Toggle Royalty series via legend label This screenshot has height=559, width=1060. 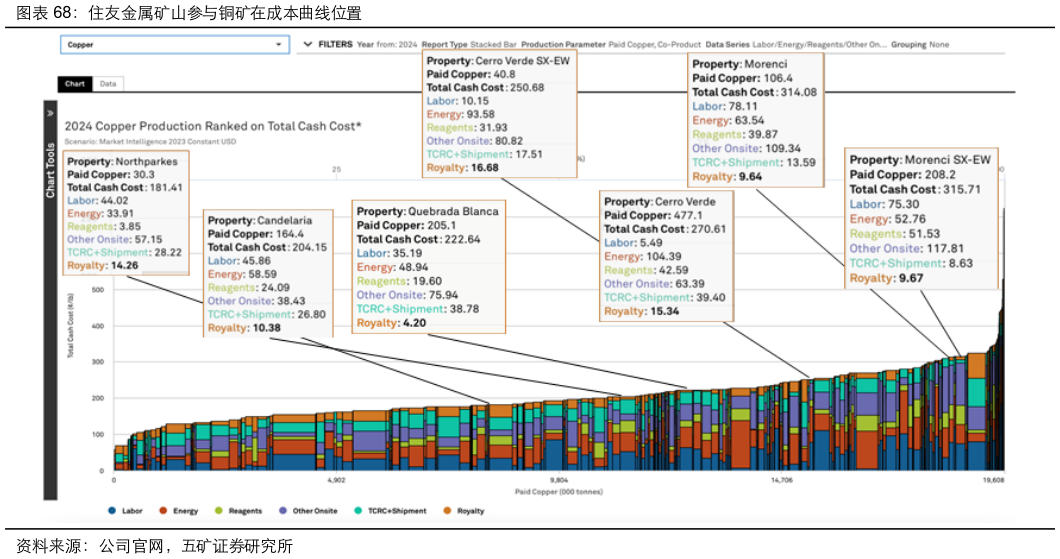click(470, 511)
